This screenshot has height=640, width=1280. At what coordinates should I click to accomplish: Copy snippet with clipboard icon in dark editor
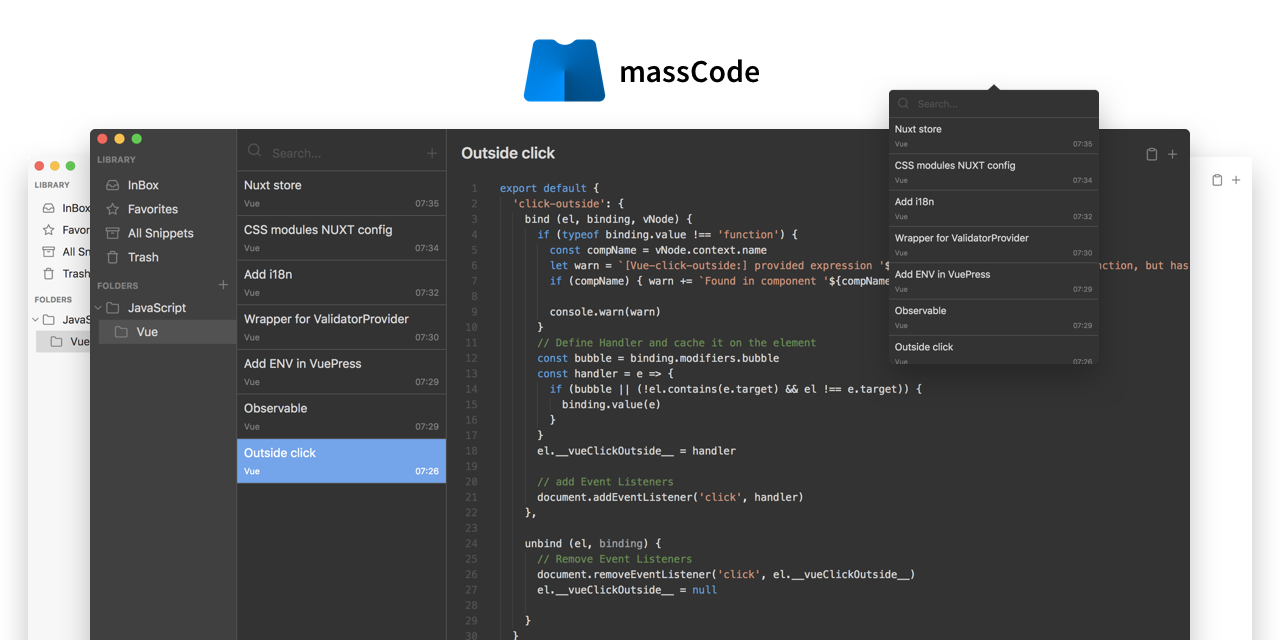coord(1152,154)
